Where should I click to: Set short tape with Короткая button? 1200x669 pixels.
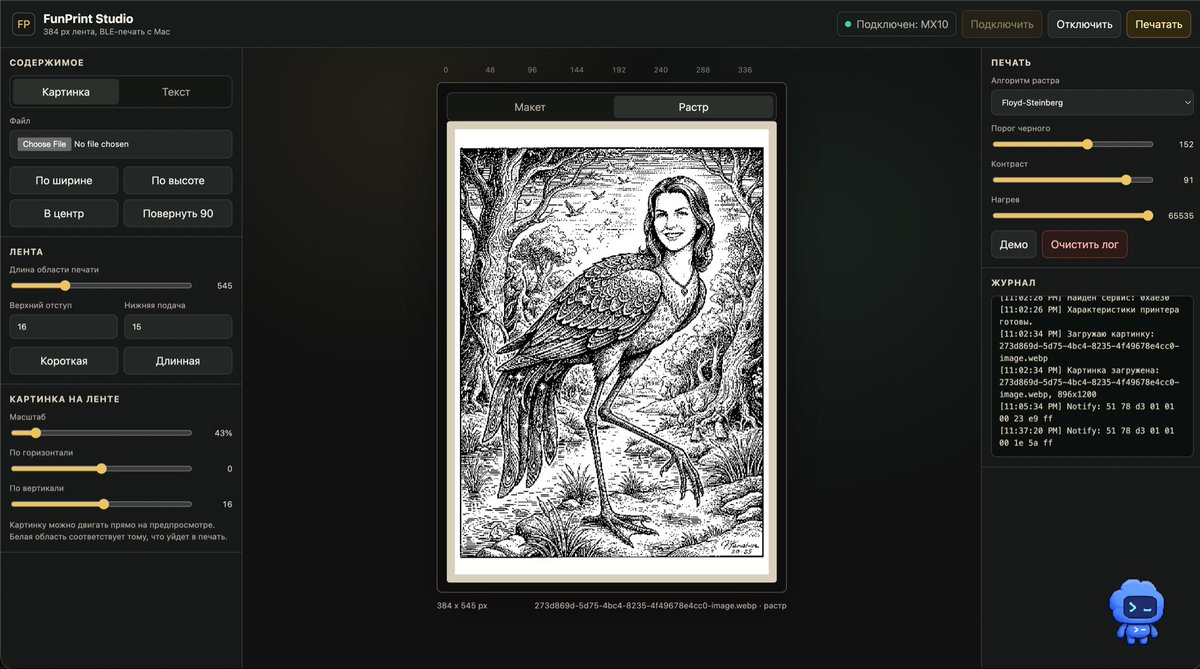[x=64, y=361]
